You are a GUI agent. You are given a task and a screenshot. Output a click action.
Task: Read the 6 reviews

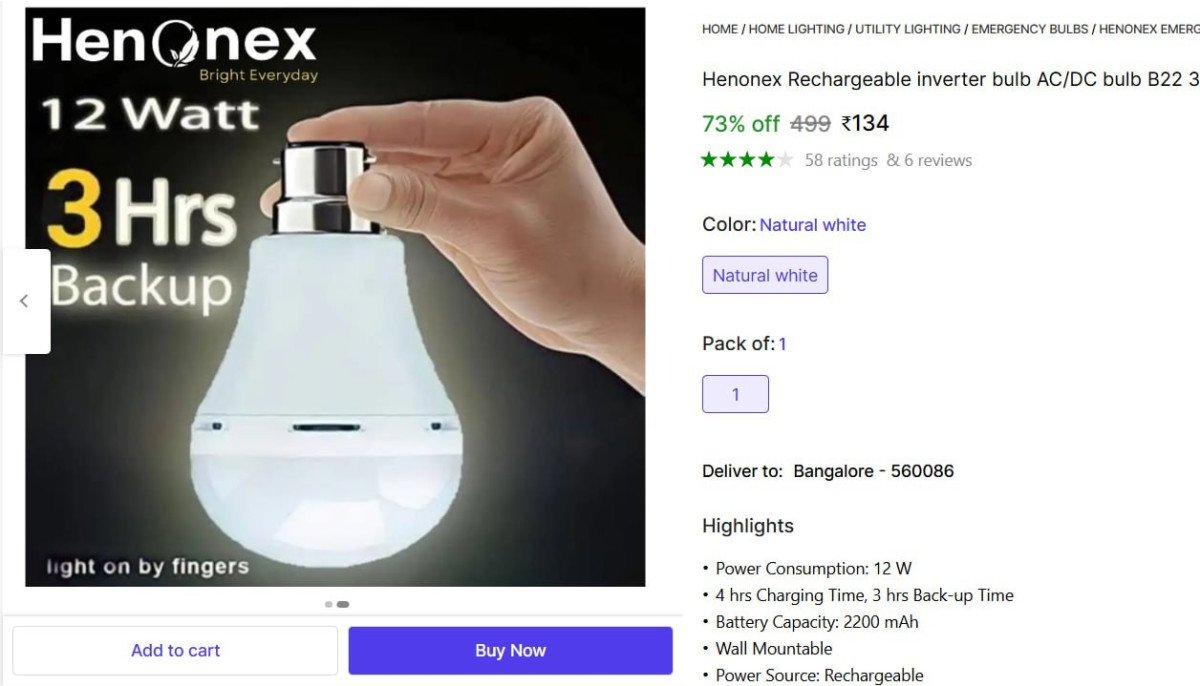[940, 159]
